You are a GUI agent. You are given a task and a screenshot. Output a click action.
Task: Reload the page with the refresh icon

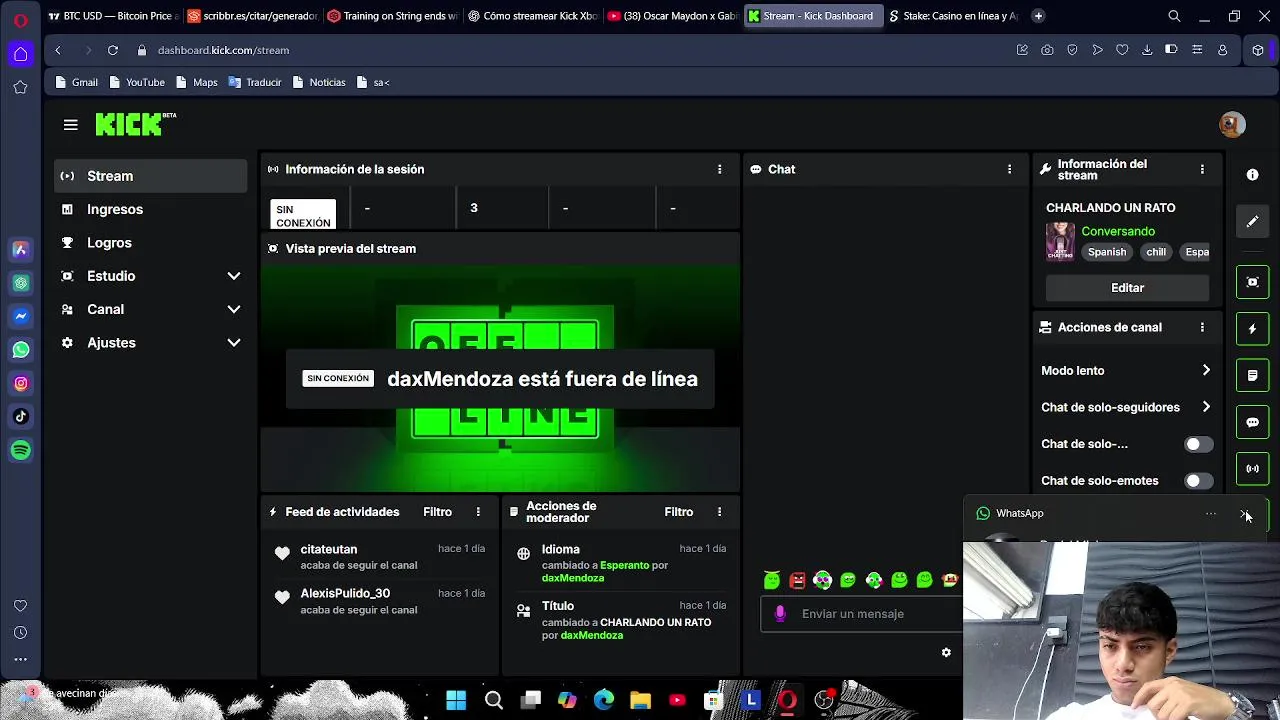(x=113, y=50)
